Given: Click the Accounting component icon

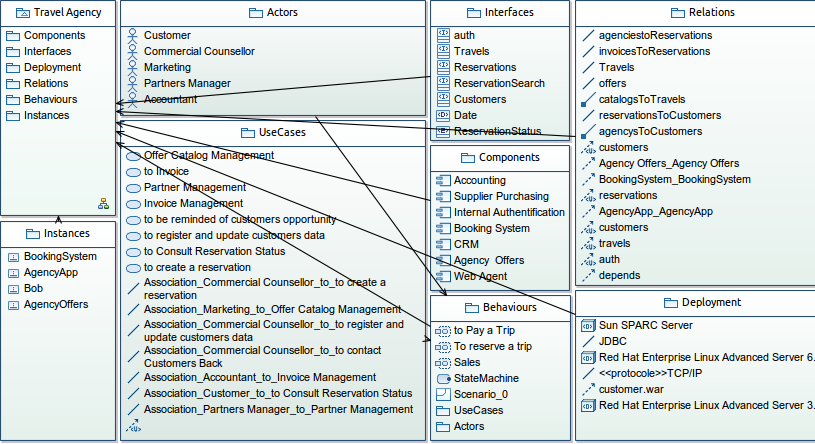Looking at the screenshot, I should point(443,180).
